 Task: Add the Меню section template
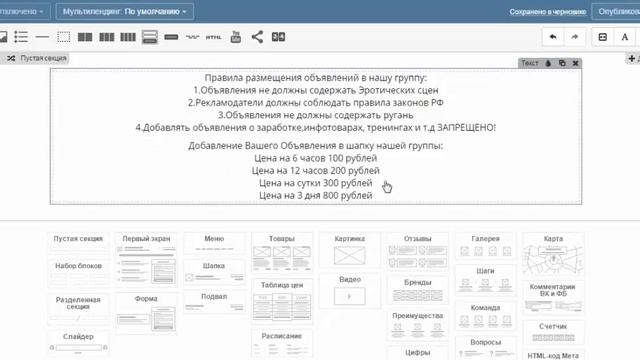[x=214, y=243]
